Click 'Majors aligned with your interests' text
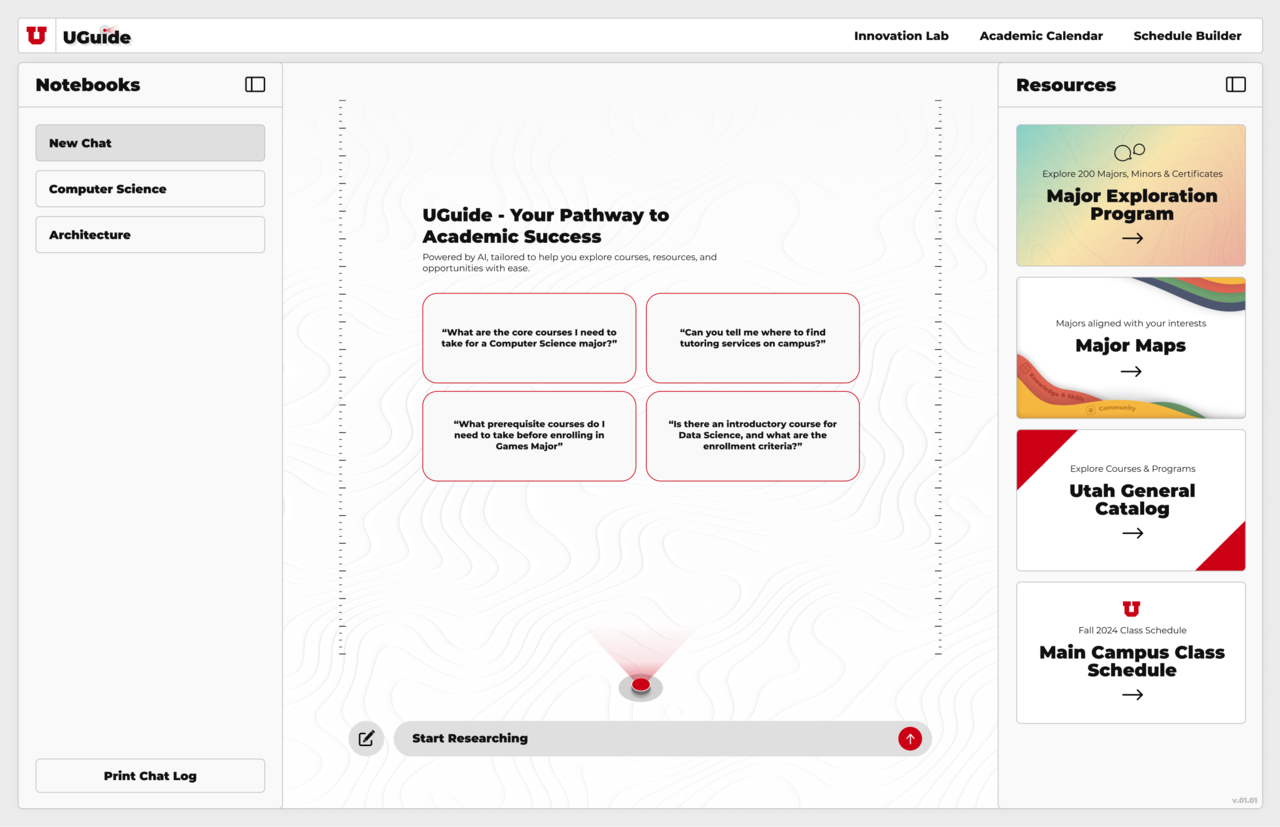This screenshot has height=827, width=1280. 1131,323
